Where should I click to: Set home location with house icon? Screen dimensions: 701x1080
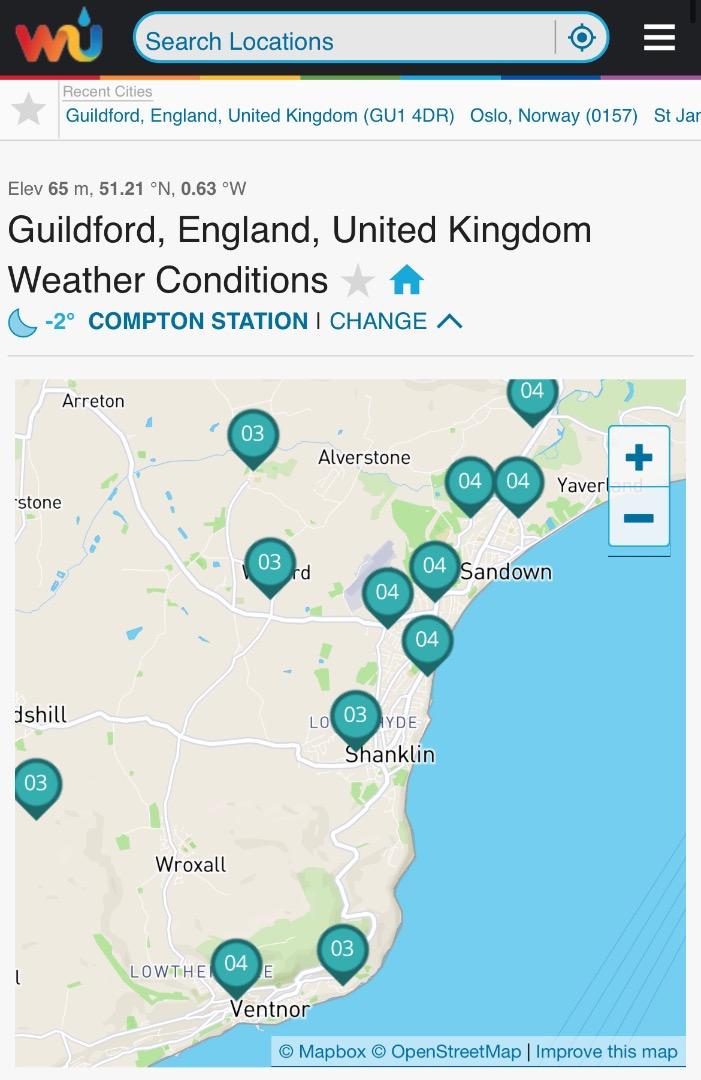pyautogui.click(x=406, y=280)
